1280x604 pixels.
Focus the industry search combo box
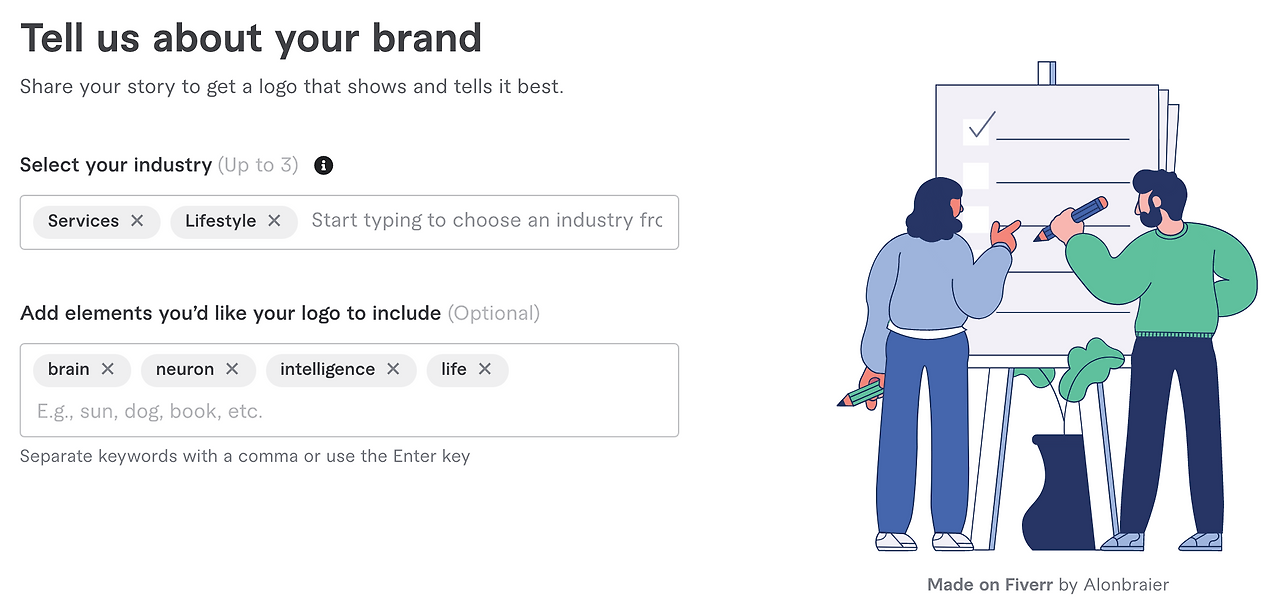click(486, 221)
